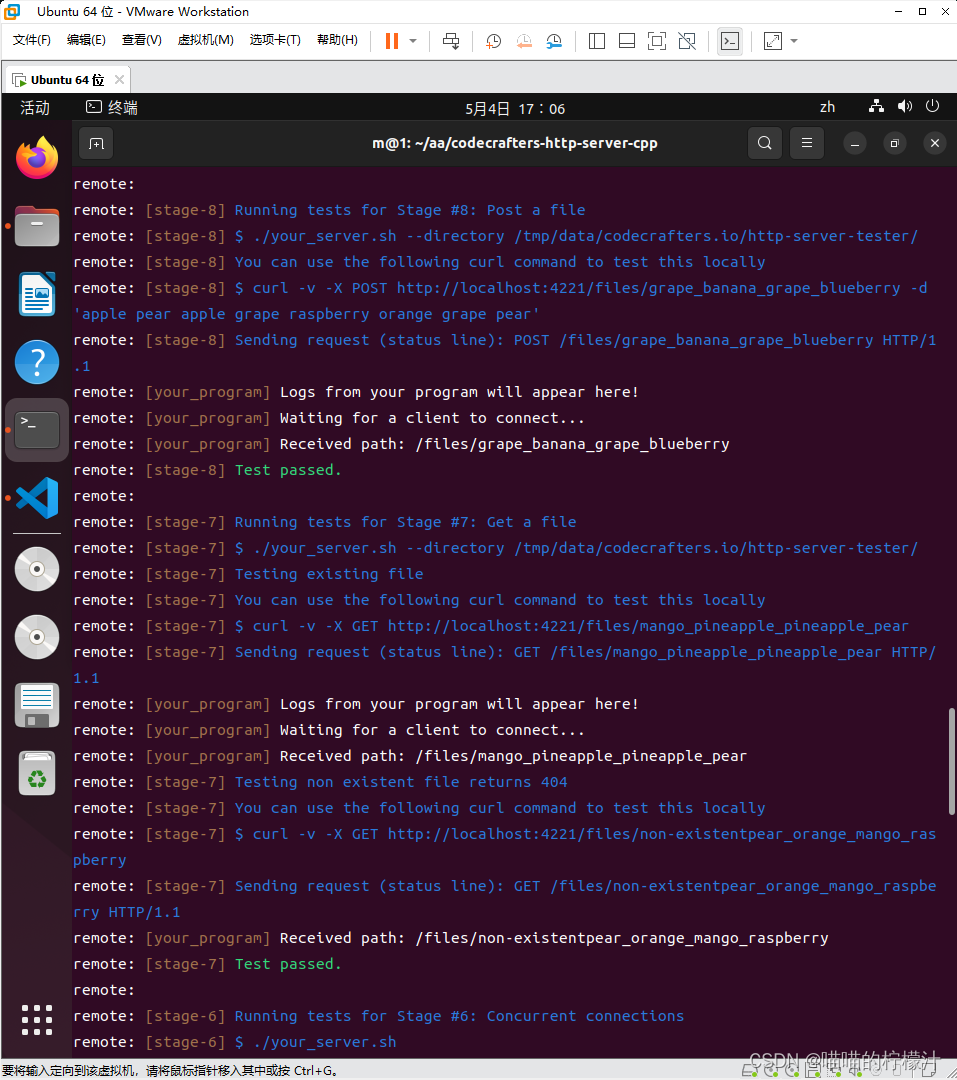This screenshot has width=957, height=1080.
Task: Click the stretch guest display icon
Action: [773, 41]
